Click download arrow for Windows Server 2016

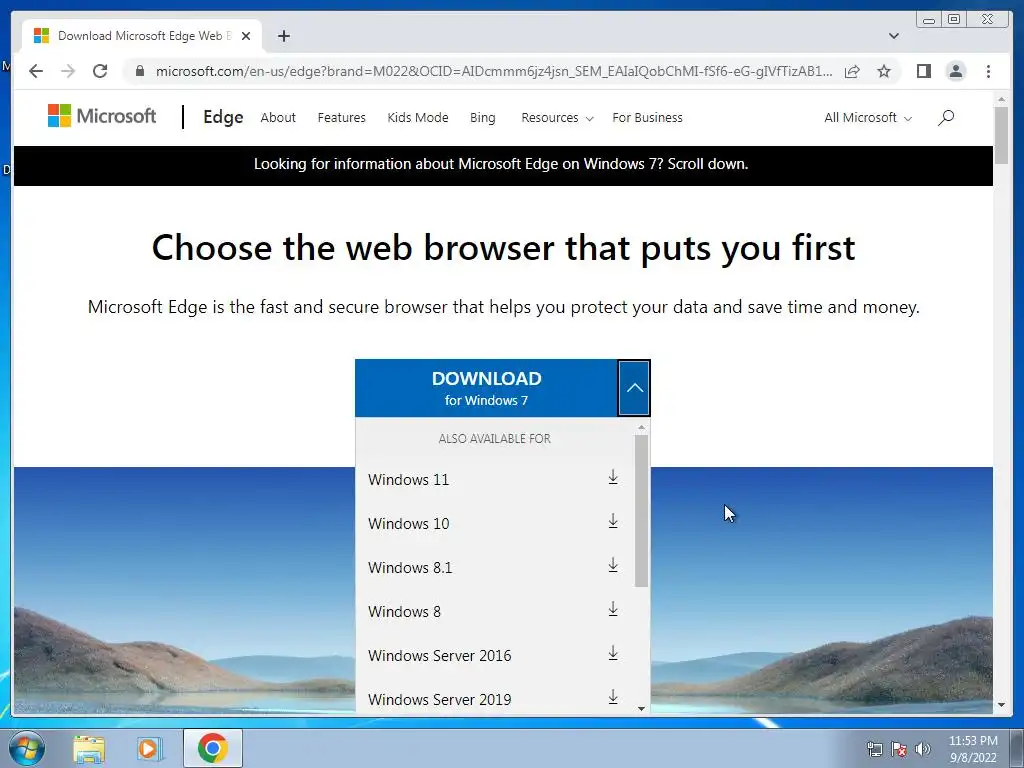pos(613,653)
